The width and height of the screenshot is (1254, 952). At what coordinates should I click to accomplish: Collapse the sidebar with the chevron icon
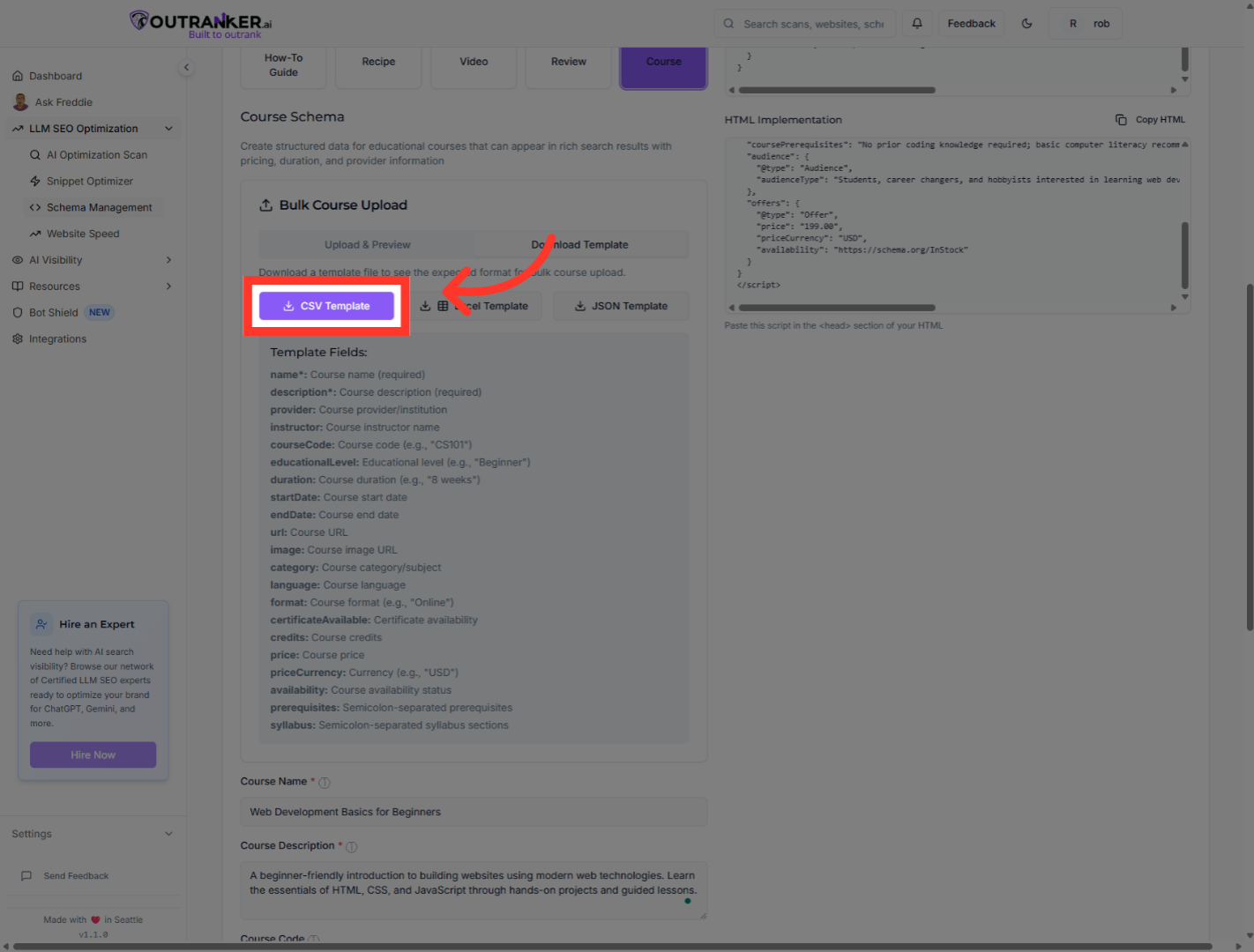[x=186, y=67]
